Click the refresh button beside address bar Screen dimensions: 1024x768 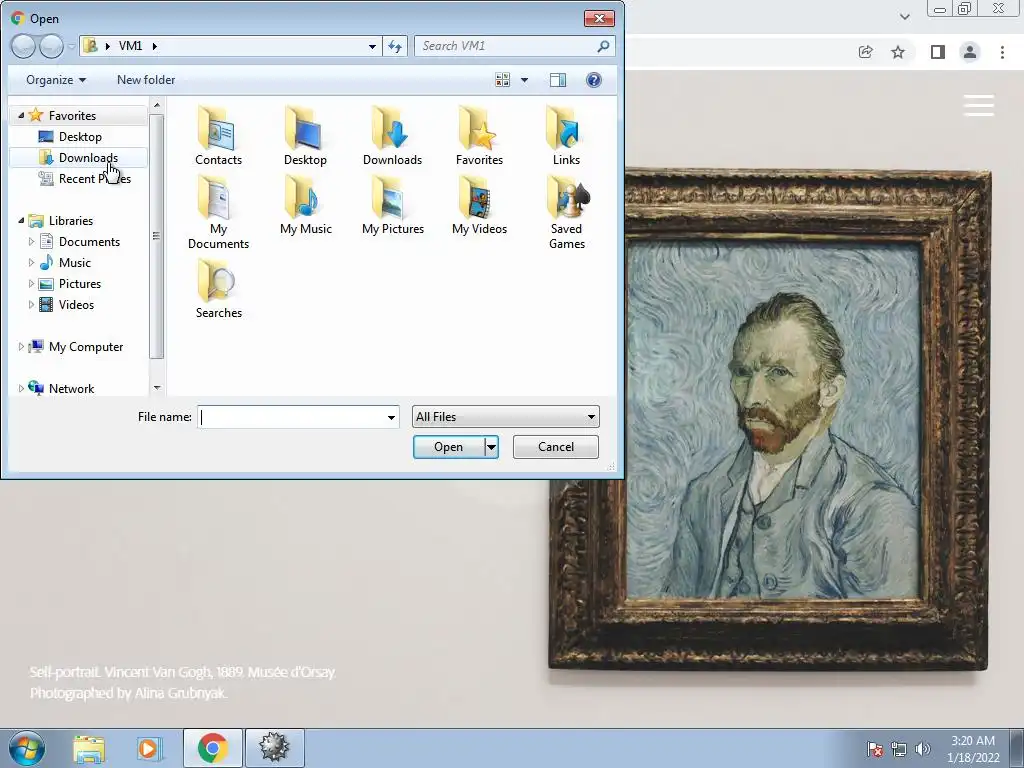395,46
